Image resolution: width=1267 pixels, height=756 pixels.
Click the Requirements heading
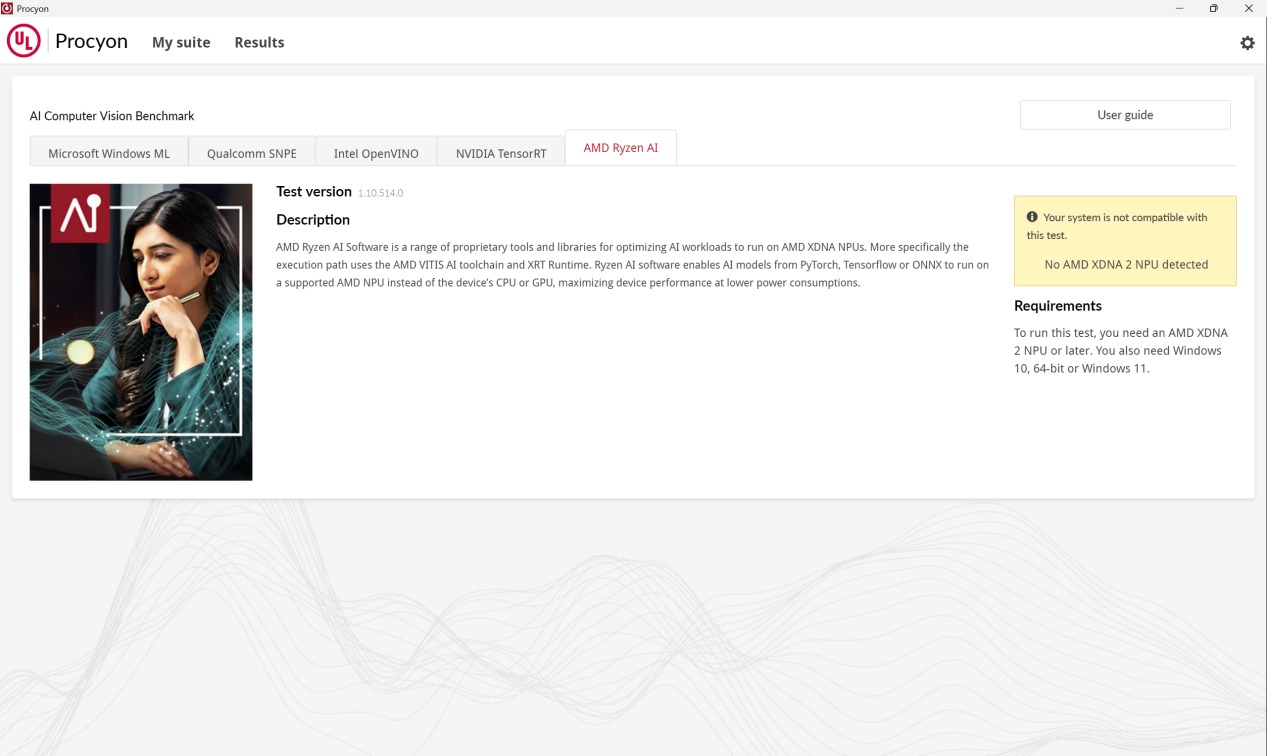click(1058, 306)
